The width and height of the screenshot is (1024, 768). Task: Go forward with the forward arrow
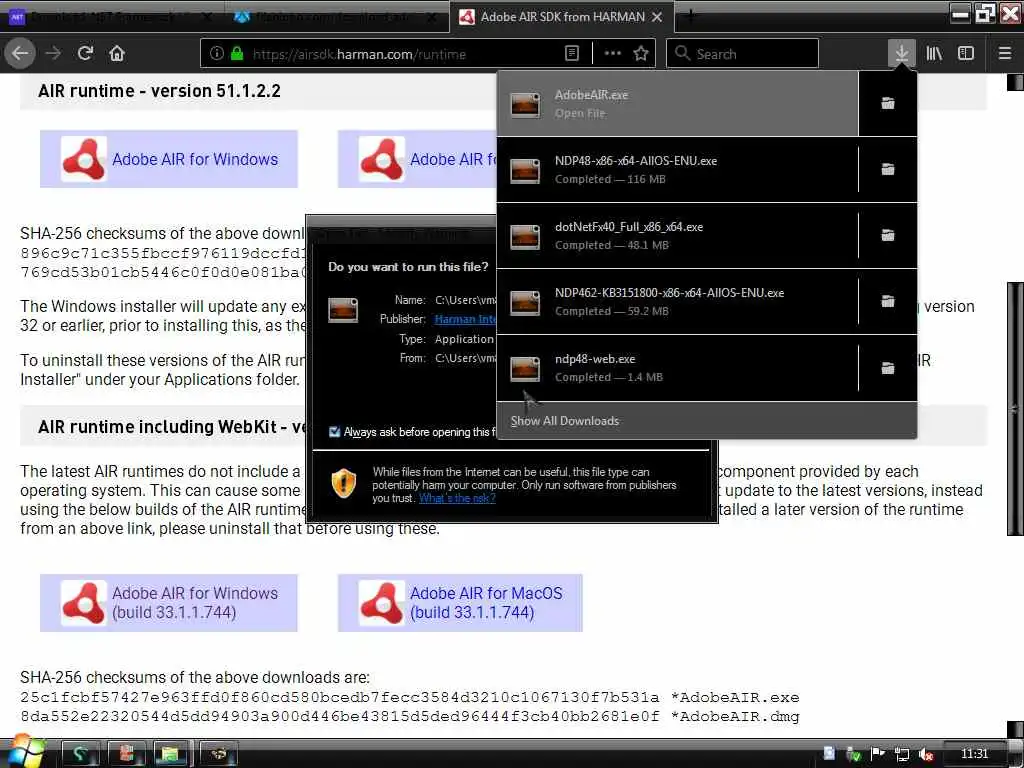(54, 53)
